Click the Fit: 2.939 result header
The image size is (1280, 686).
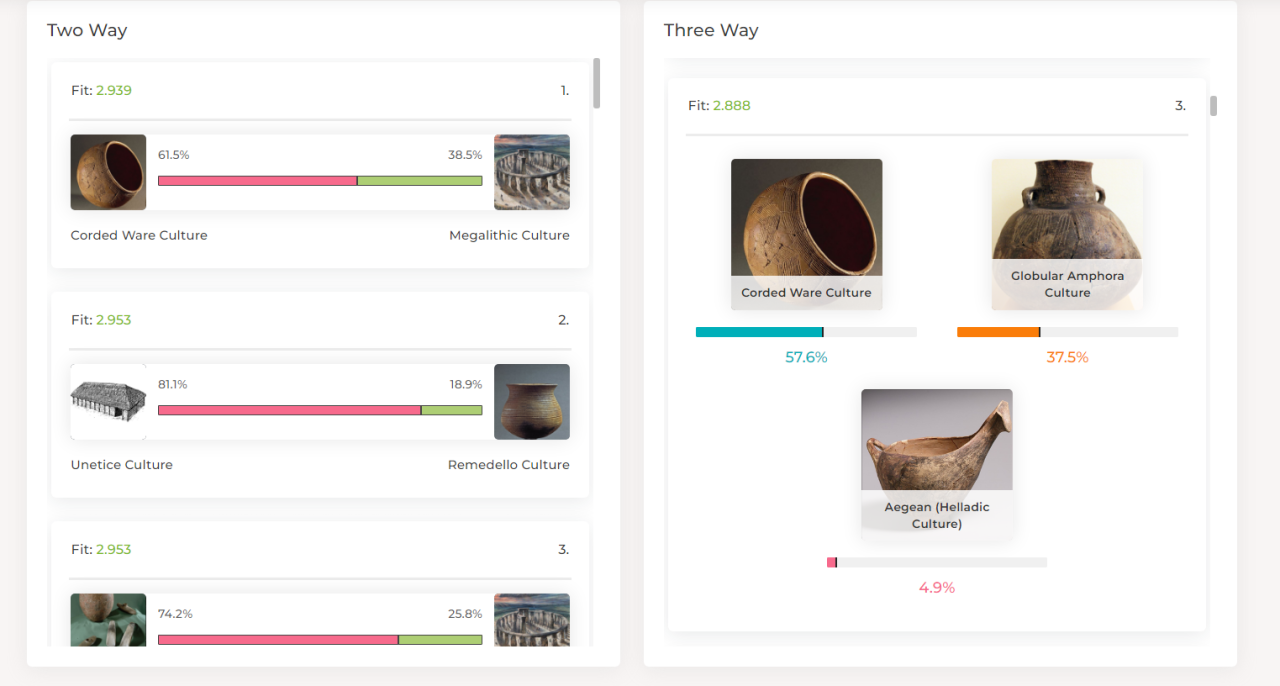[x=320, y=90]
